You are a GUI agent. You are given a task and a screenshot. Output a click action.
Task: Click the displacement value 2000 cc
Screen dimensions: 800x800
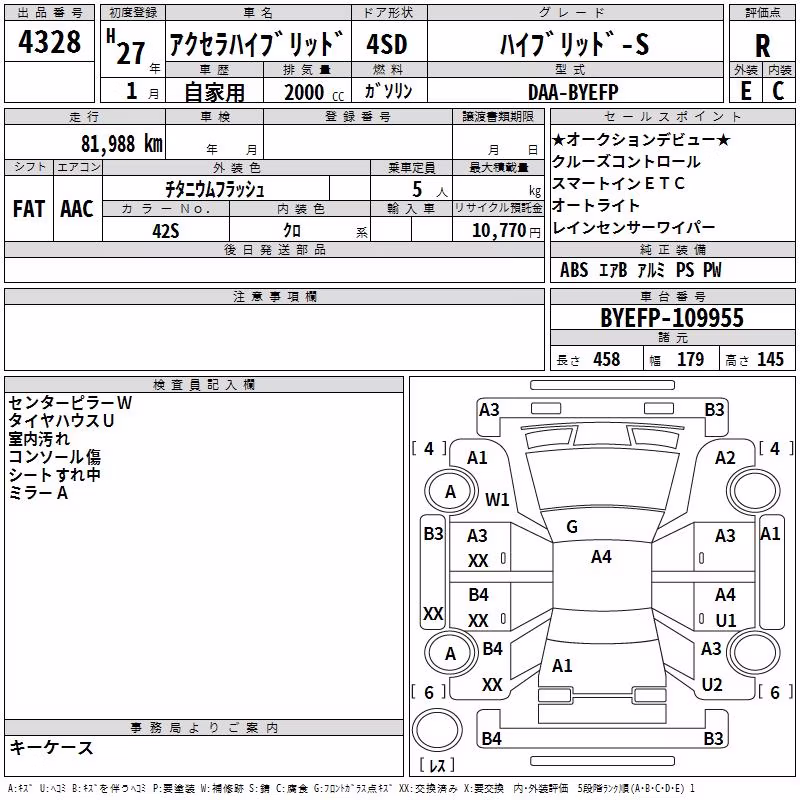tap(314, 92)
